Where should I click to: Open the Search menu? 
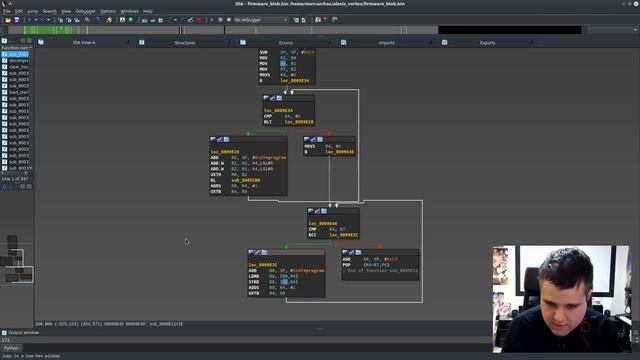pos(49,11)
